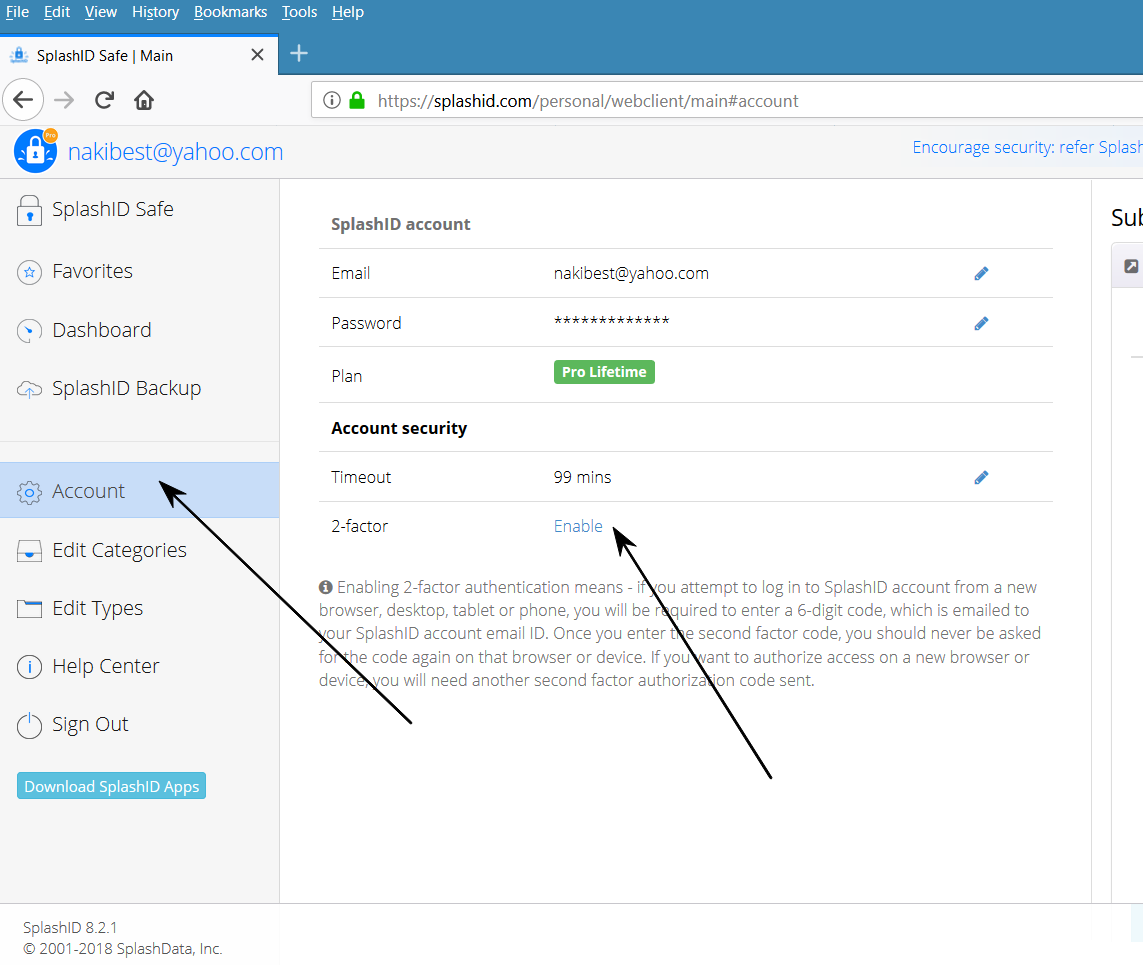This screenshot has height=965, width=1143.
Task: Click the email value nakibest@yahoo.com in Email row
Action: pos(631,273)
